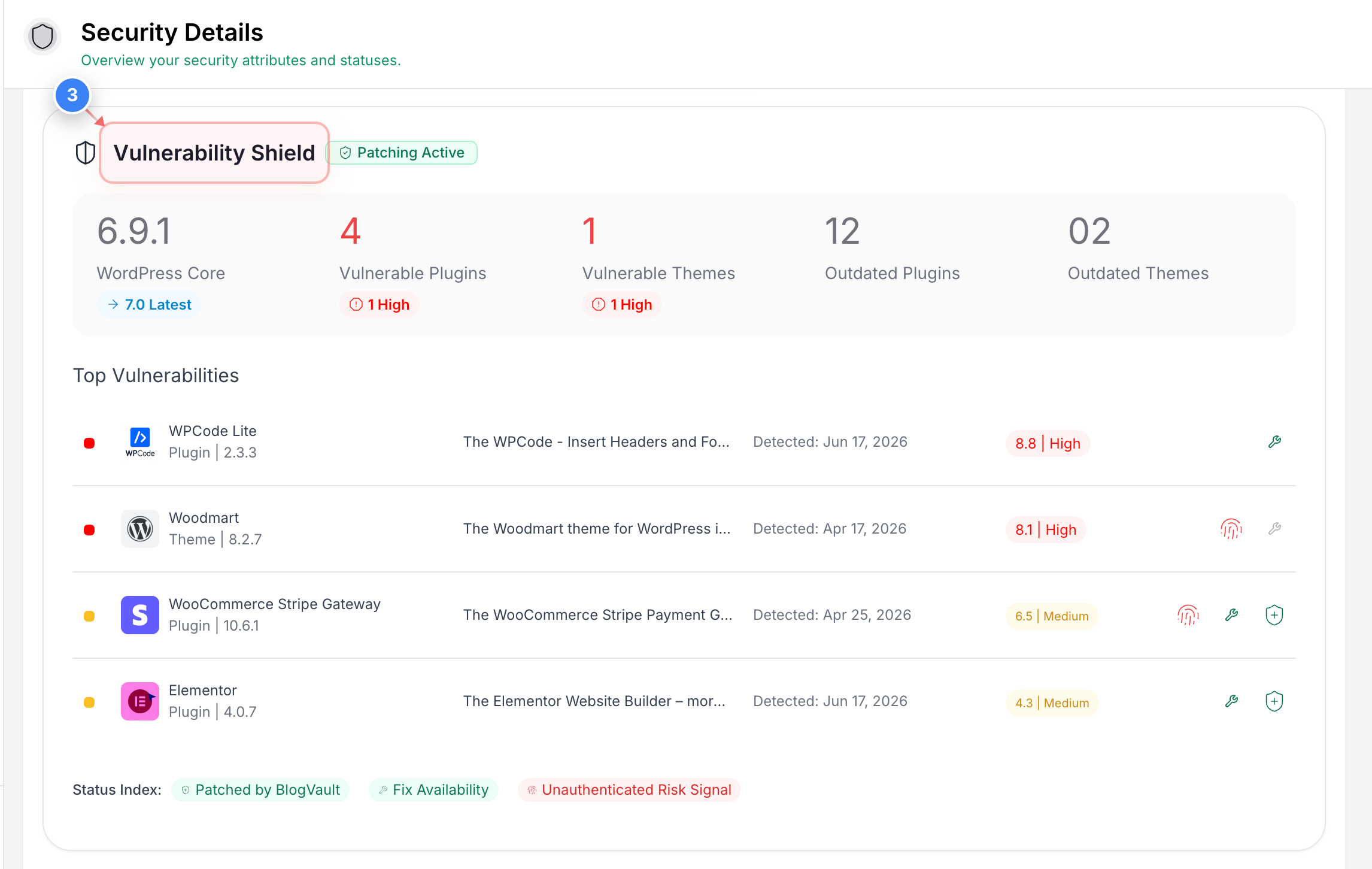Click the 'Plugin | 4.0.7' version text

[x=213, y=712]
